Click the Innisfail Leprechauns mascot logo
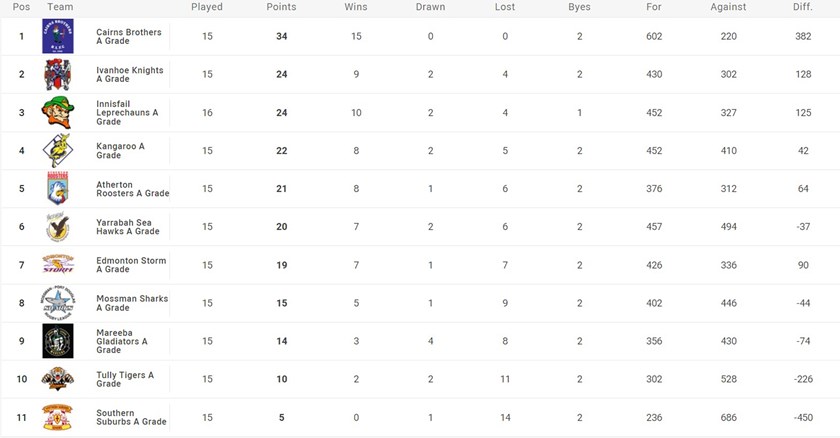Screen dimensions: 840x438 (57, 113)
